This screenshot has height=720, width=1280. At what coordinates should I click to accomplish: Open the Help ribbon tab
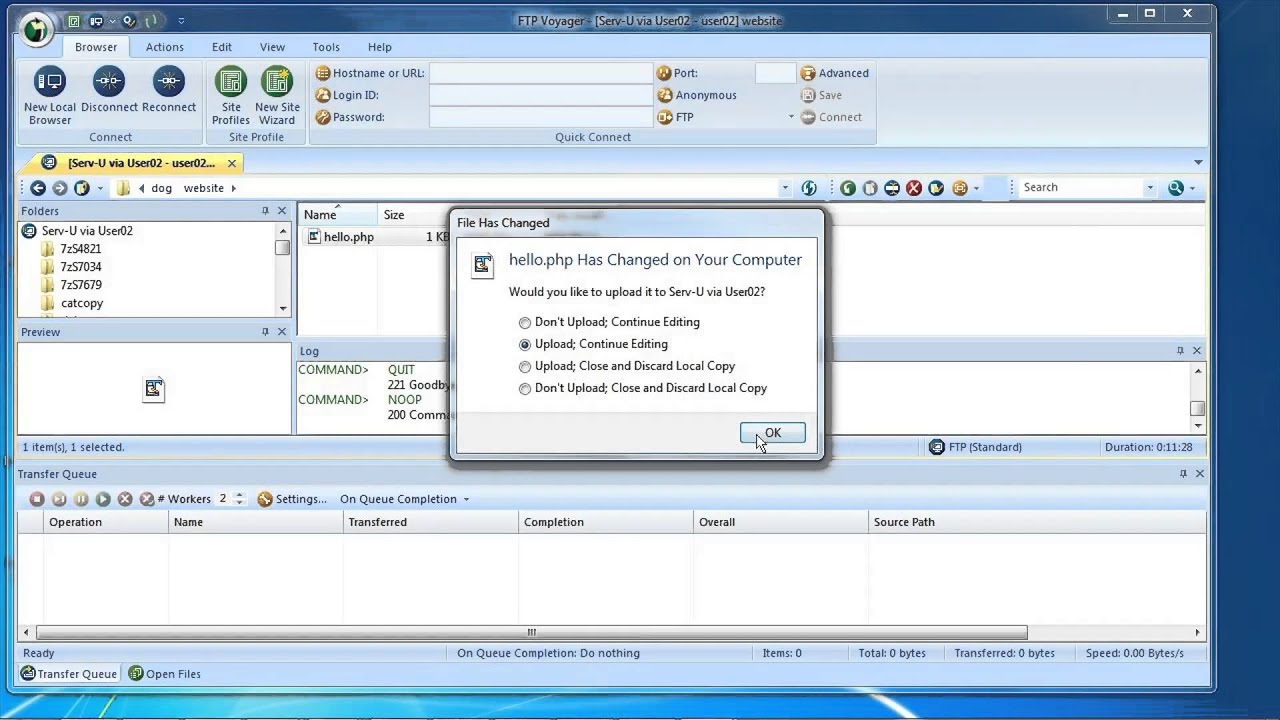(380, 47)
